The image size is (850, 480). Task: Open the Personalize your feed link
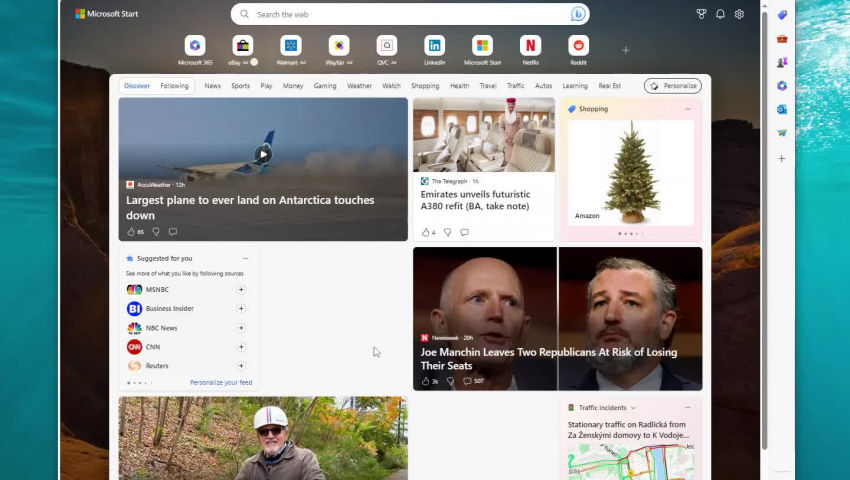(221, 383)
